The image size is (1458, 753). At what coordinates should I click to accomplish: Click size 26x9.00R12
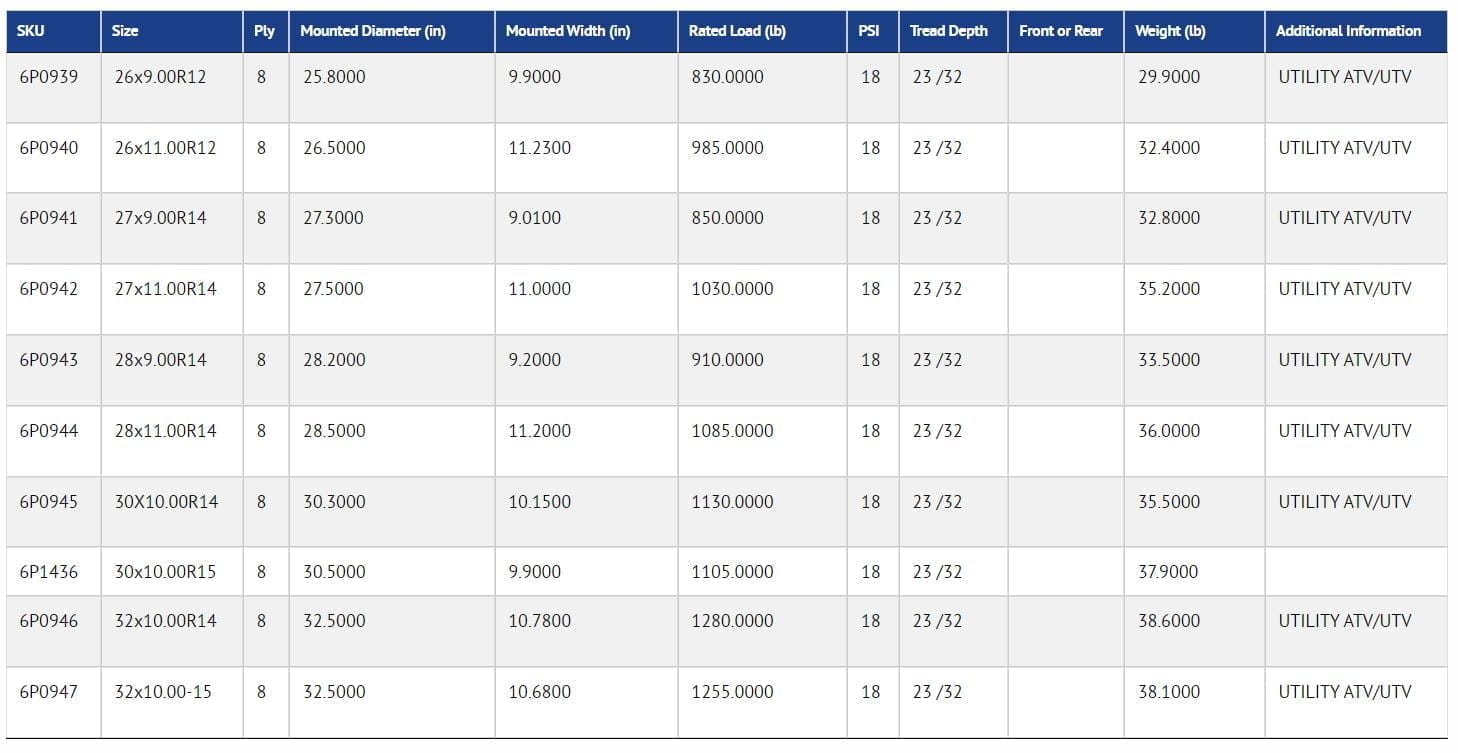[161, 77]
